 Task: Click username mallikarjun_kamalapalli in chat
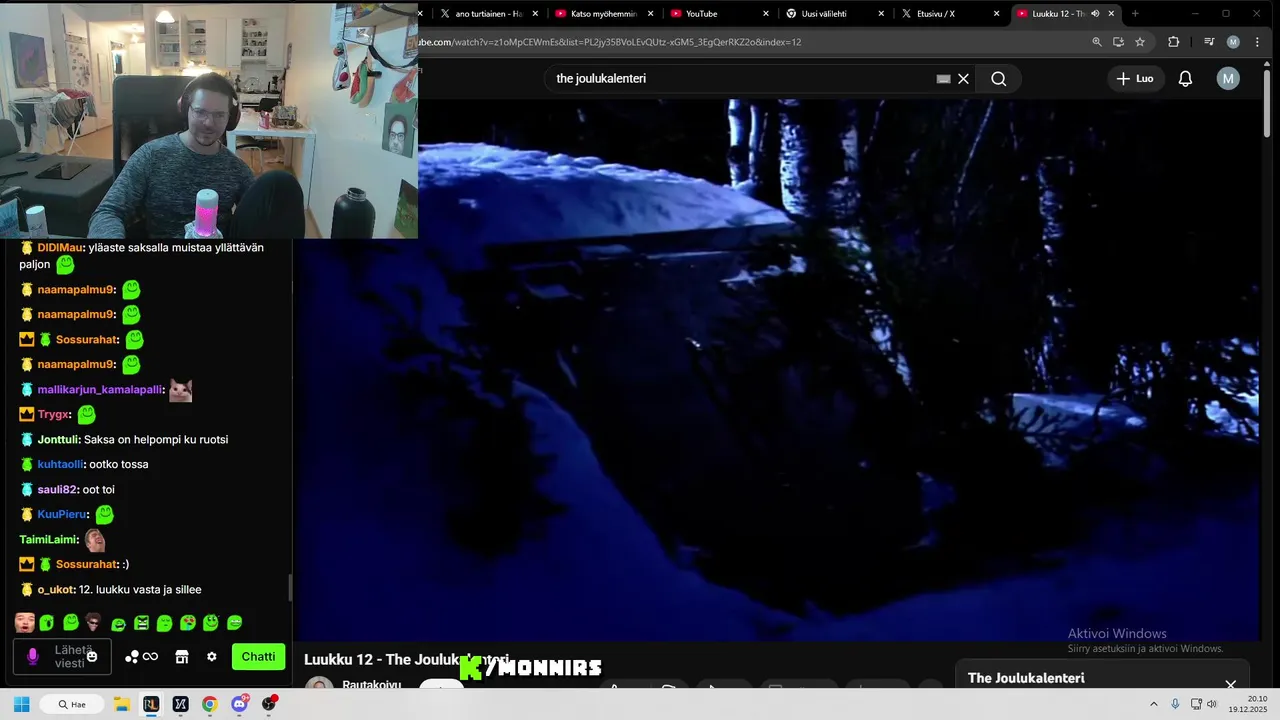coord(100,390)
